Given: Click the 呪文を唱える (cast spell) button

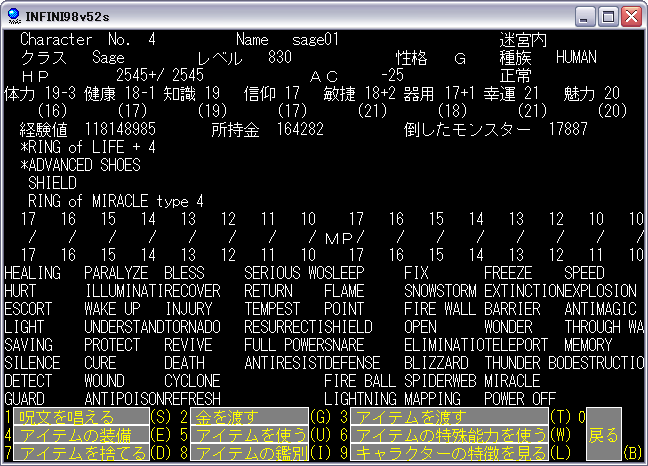Looking at the screenshot, I should (x=81, y=417).
